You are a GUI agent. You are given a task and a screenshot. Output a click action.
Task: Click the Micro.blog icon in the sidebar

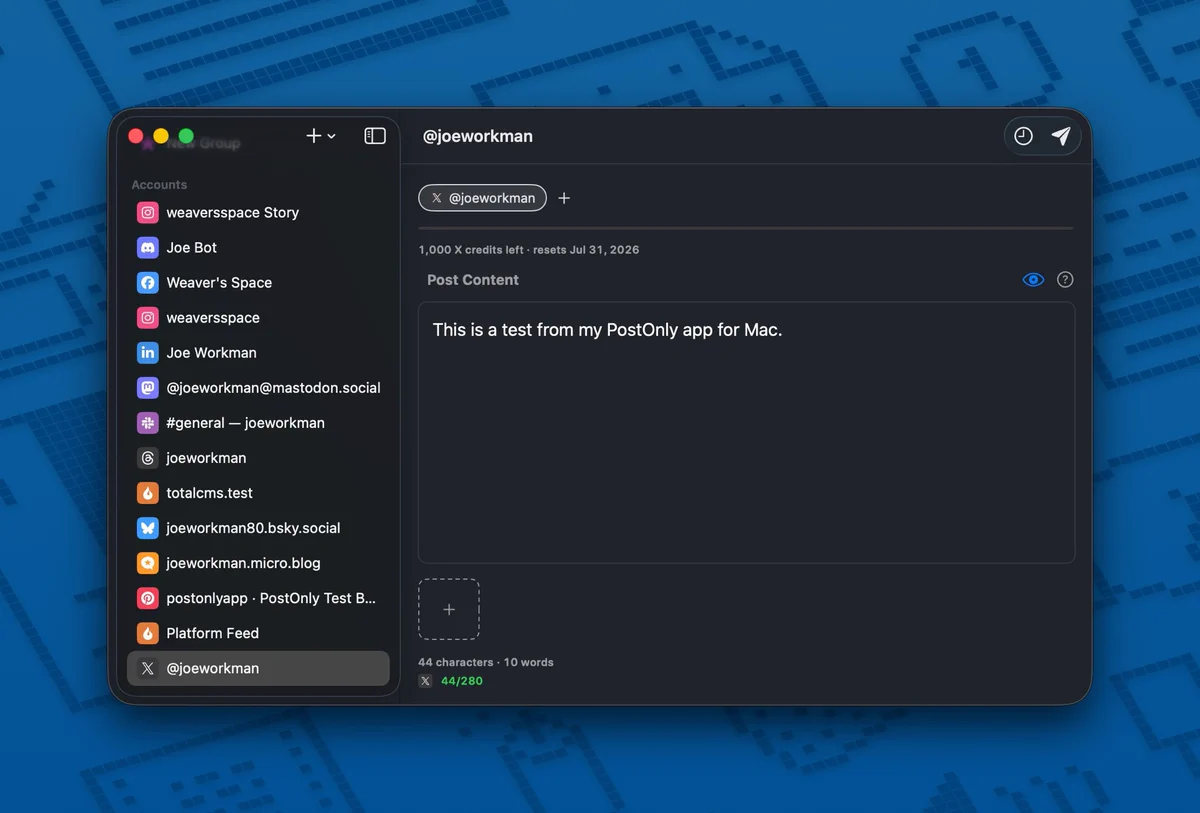point(148,563)
